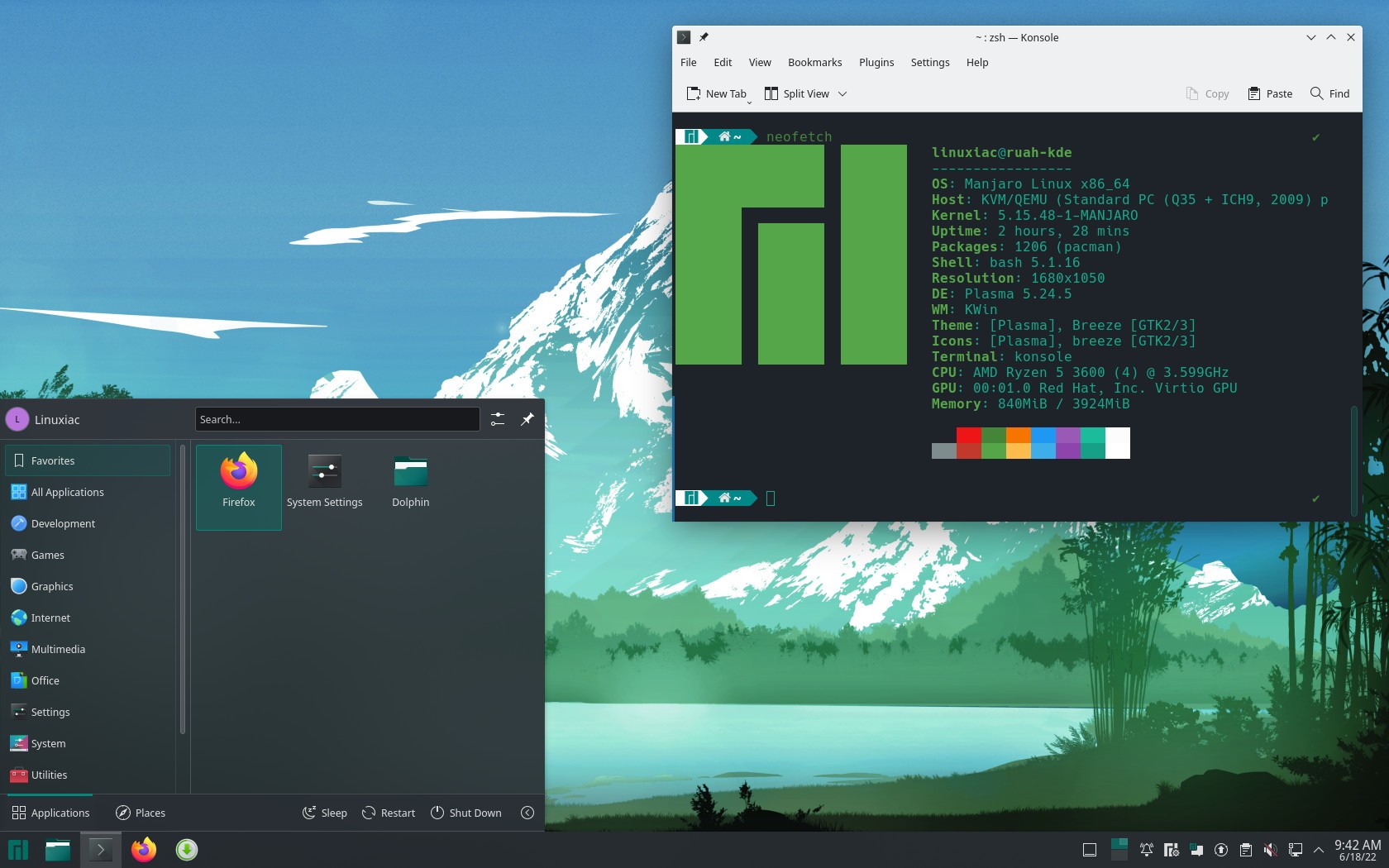Viewport: 1389px width, 868px height.
Task: Expand hidden icons in the system tray
Action: [1319, 850]
